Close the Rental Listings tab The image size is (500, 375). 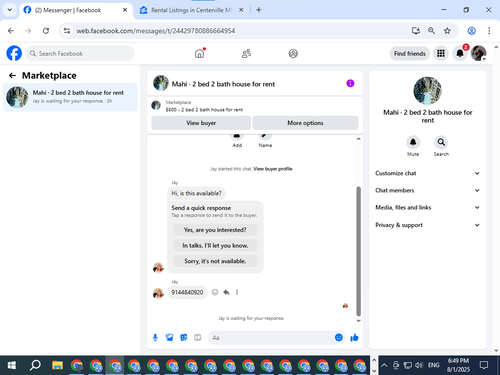(x=241, y=10)
